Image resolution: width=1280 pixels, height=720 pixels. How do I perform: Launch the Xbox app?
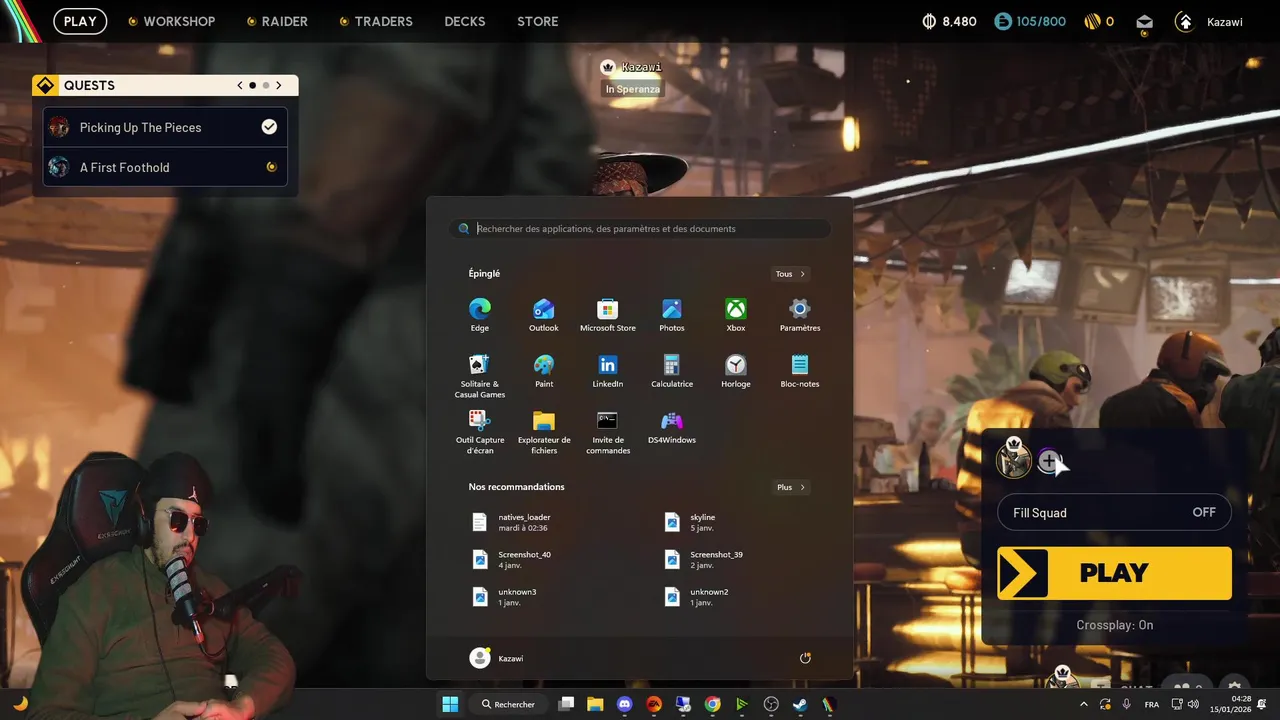[x=736, y=314]
